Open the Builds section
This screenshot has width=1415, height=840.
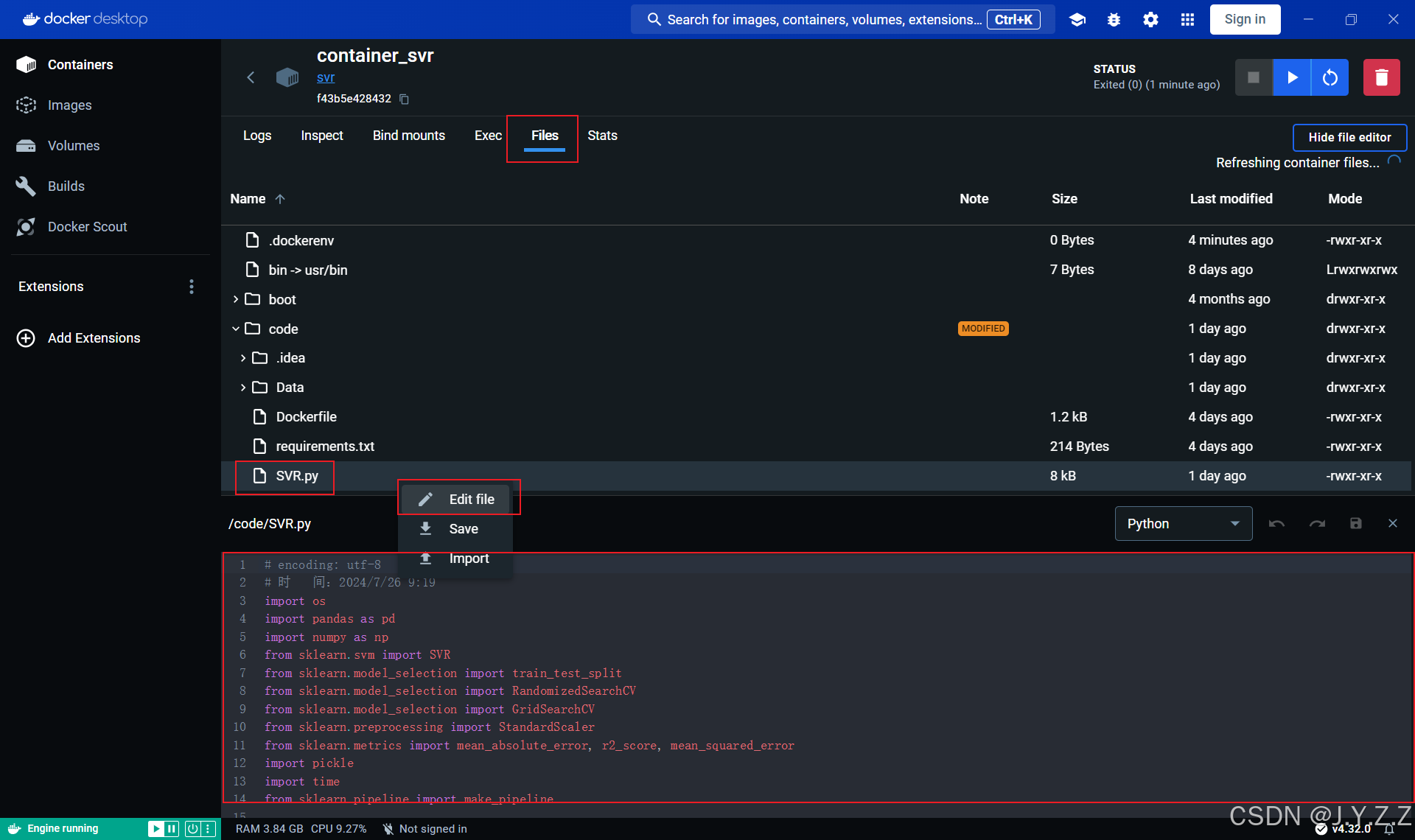[x=66, y=186]
